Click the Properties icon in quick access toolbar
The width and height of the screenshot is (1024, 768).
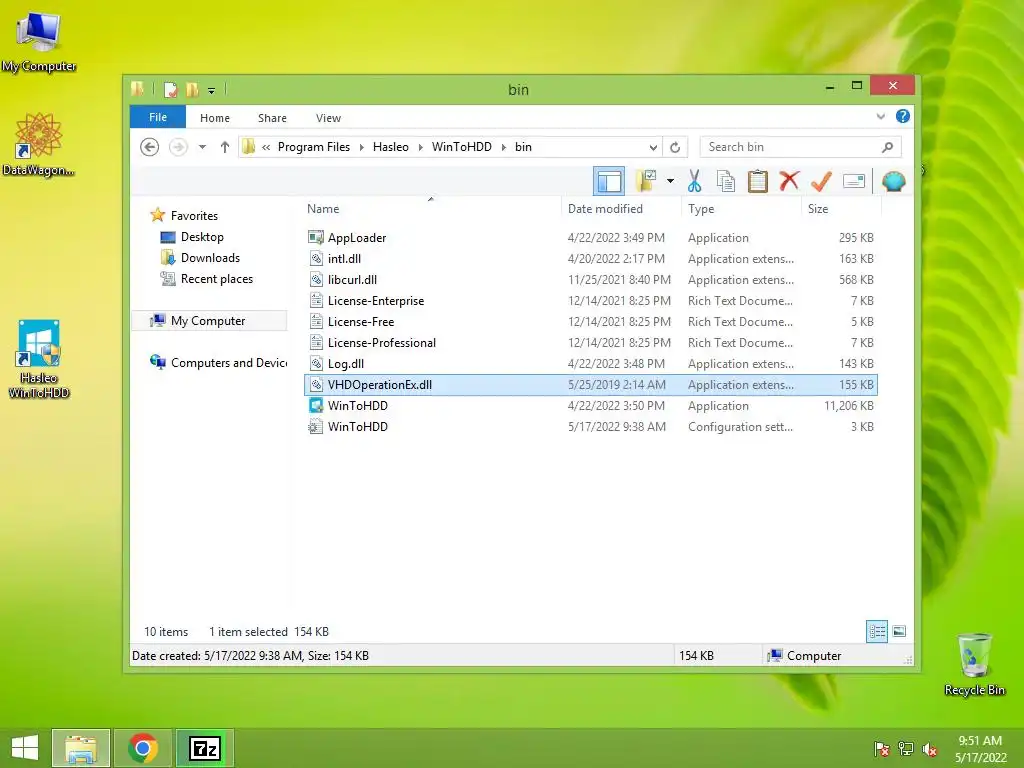[170, 89]
